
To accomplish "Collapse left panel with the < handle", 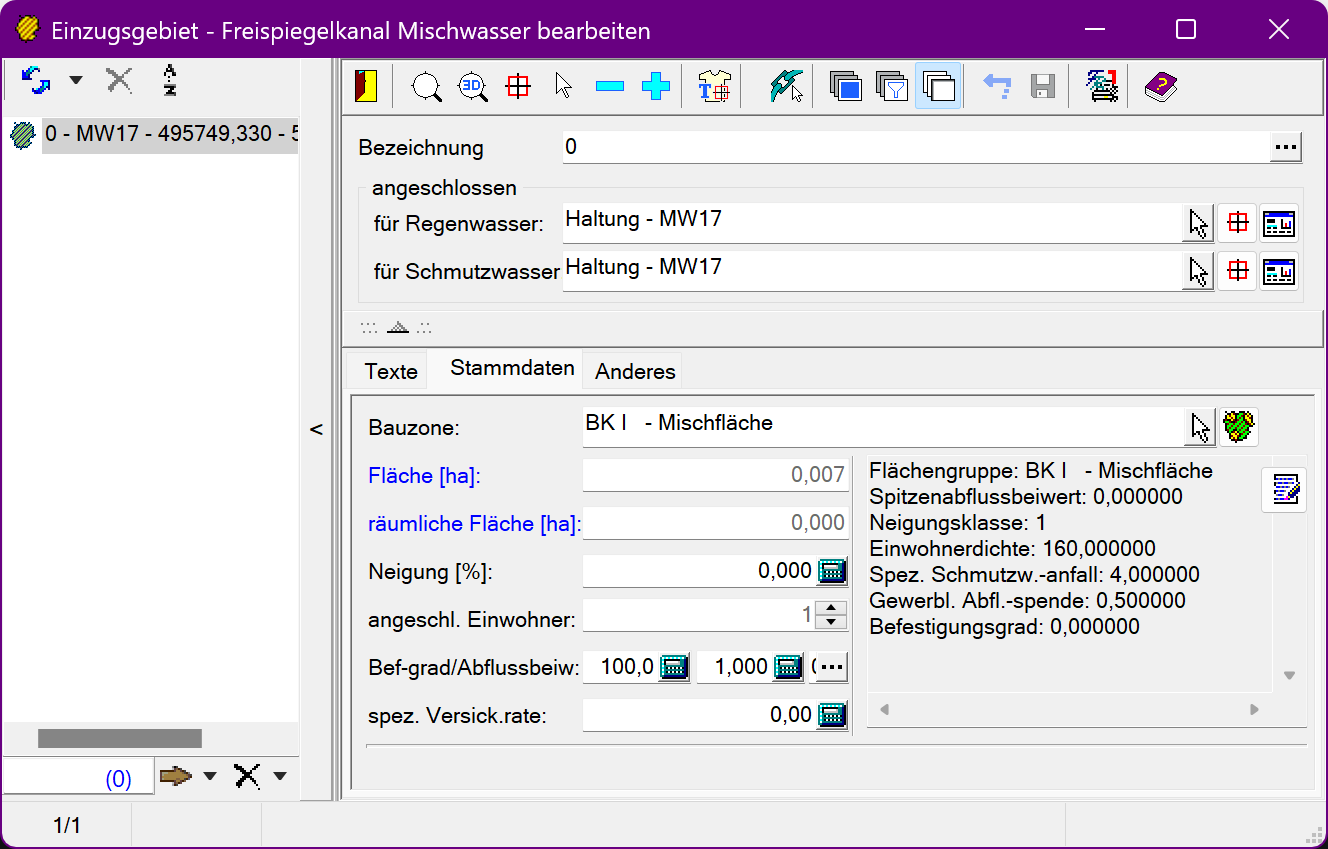I will (x=316, y=429).
